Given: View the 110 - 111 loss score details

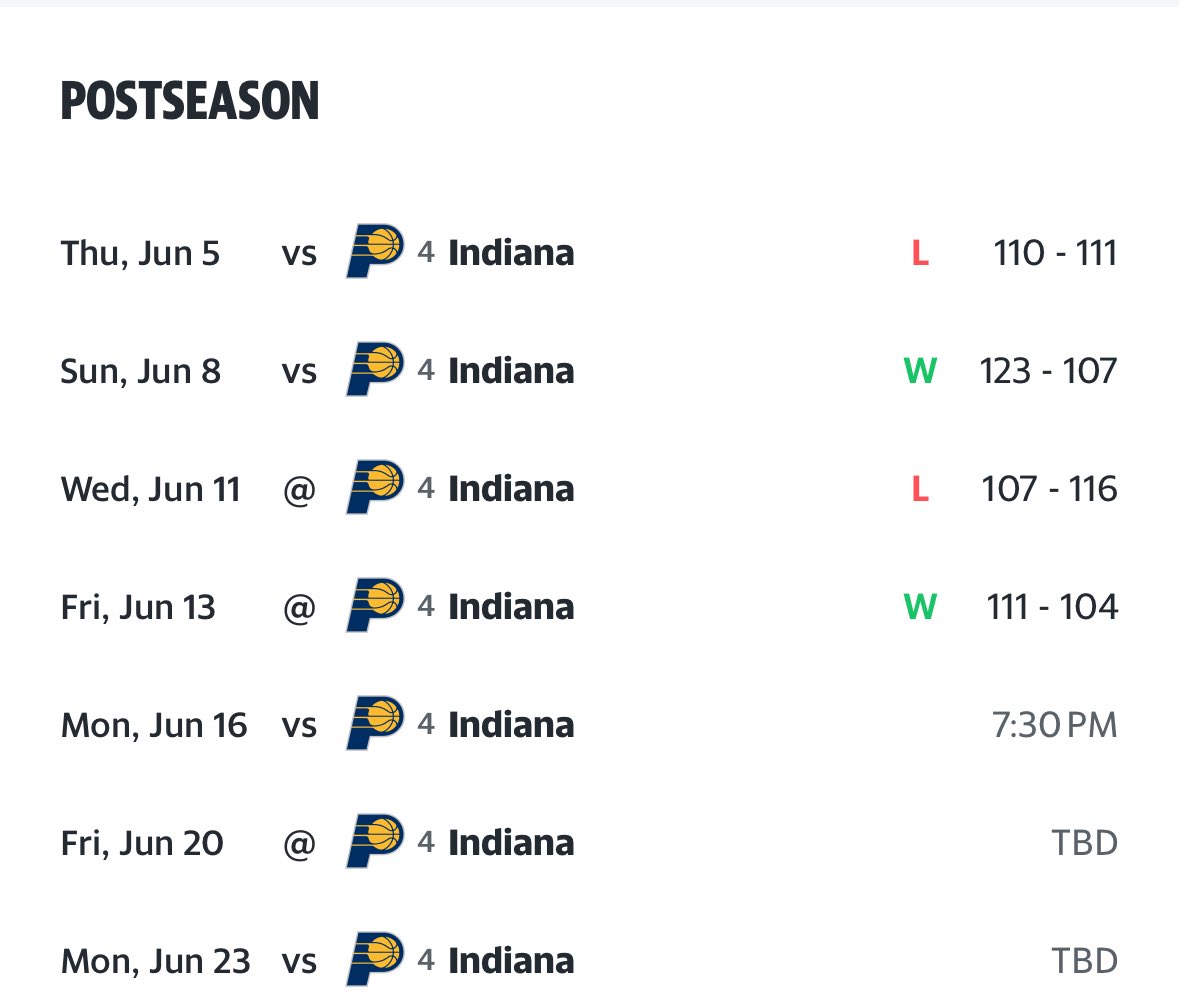Looking at the screenshot, I should 1055,253.
